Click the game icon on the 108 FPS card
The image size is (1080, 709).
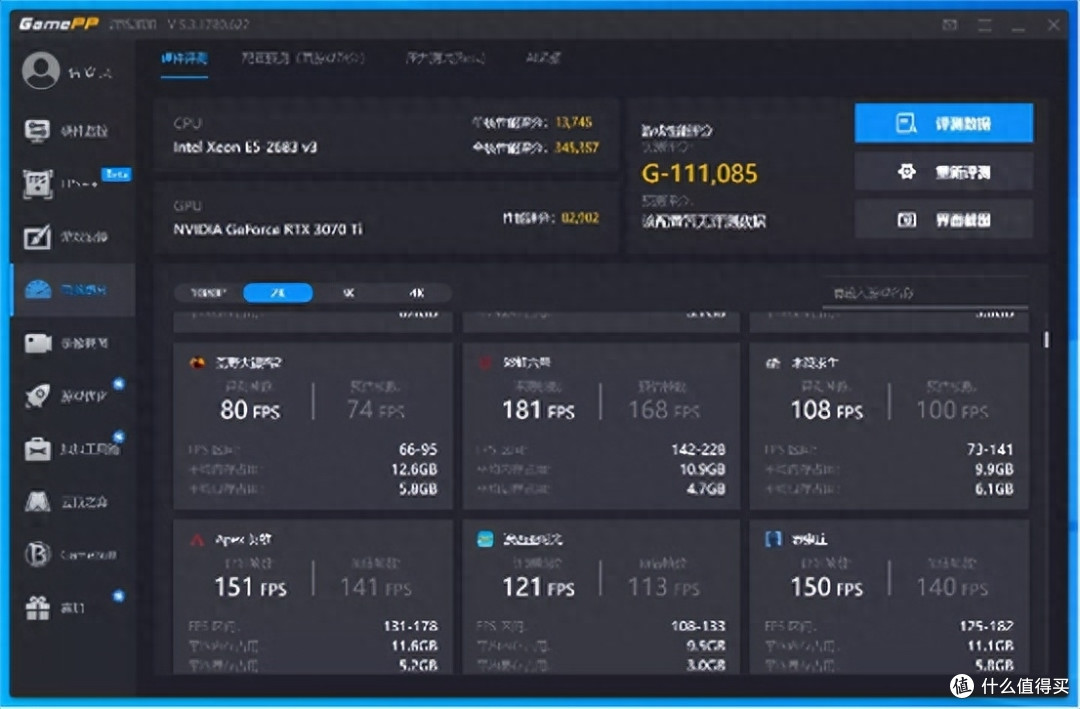click(773, 362)
